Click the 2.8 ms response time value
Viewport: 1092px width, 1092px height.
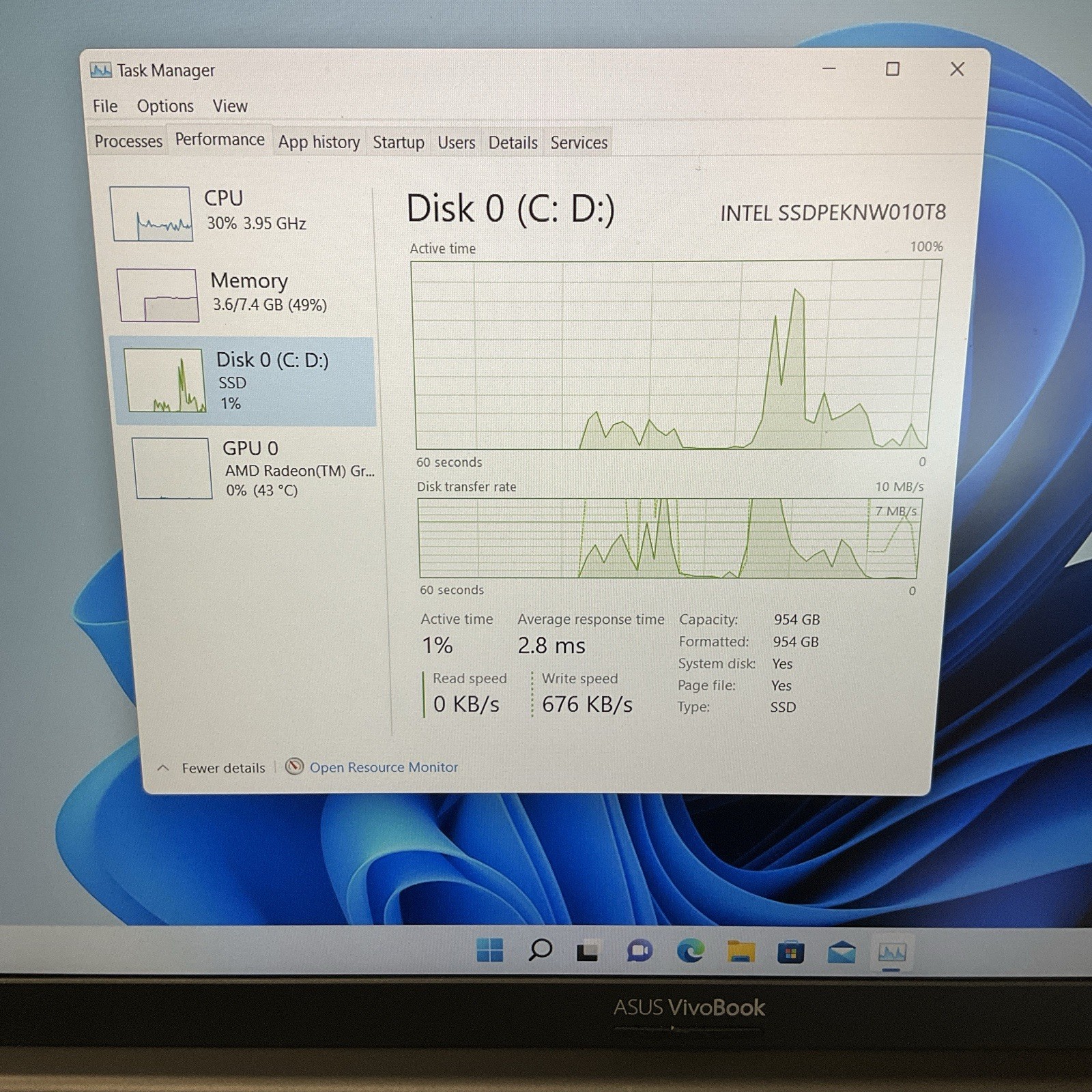(551, 646)
